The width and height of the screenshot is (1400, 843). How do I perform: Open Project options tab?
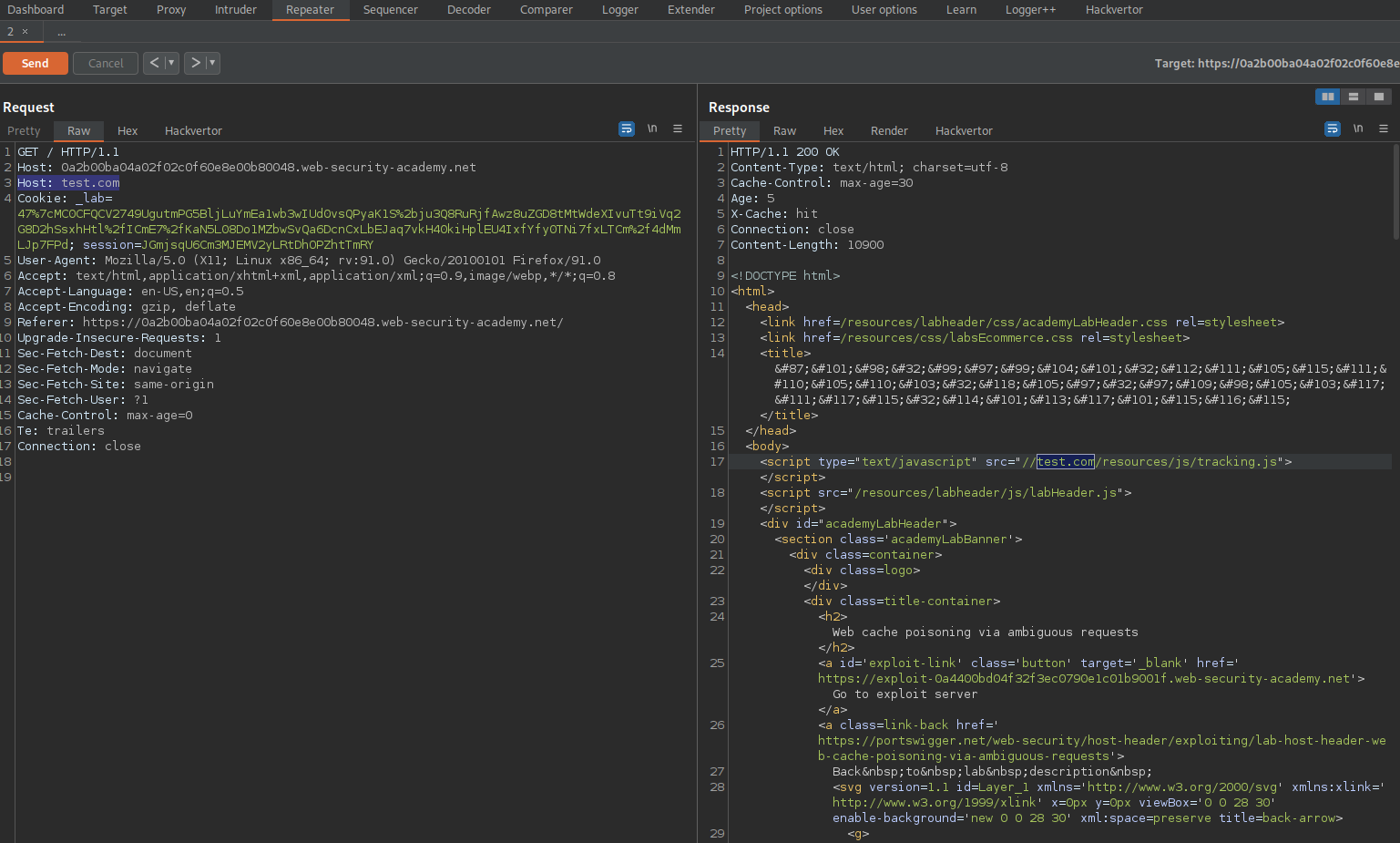click(783, 10)
